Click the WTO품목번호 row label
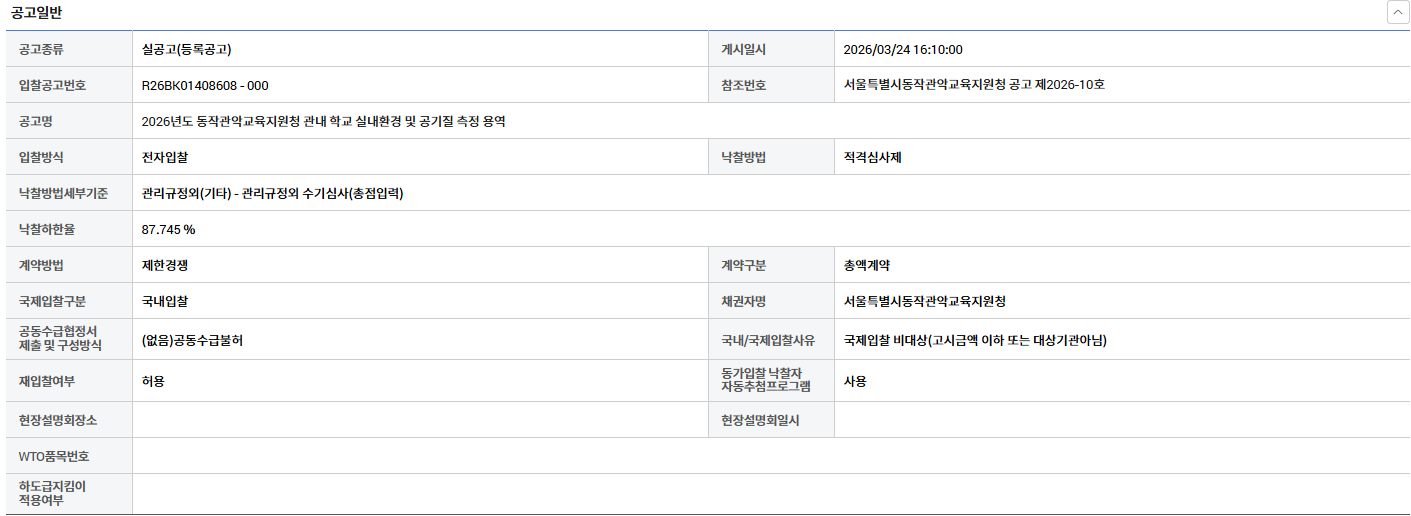This screenshot has height=516, width=1411. pos(54,456)
